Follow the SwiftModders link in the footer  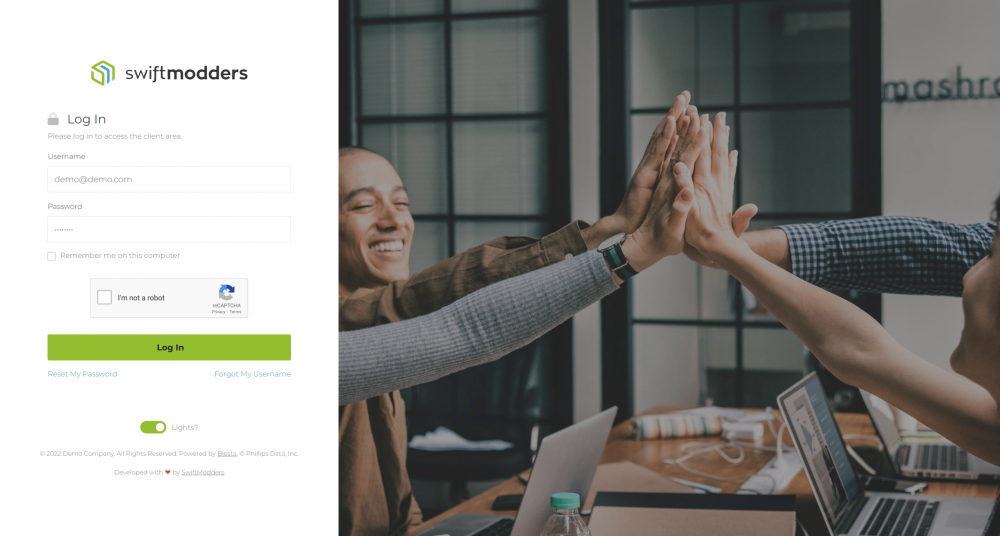pyautogui.click(x=203, y=472)
